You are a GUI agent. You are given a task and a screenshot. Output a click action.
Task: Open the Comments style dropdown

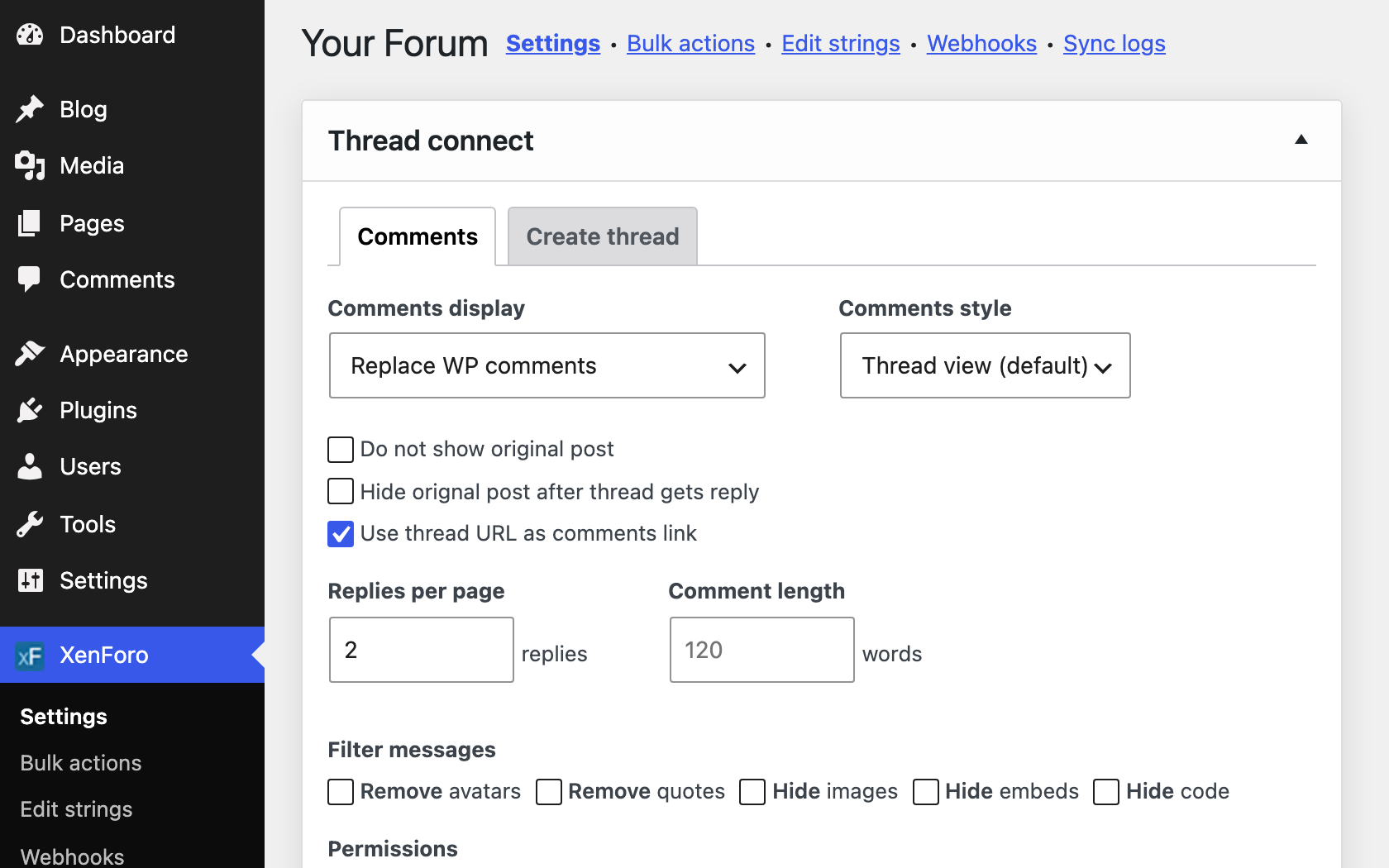tap(986, 365)
